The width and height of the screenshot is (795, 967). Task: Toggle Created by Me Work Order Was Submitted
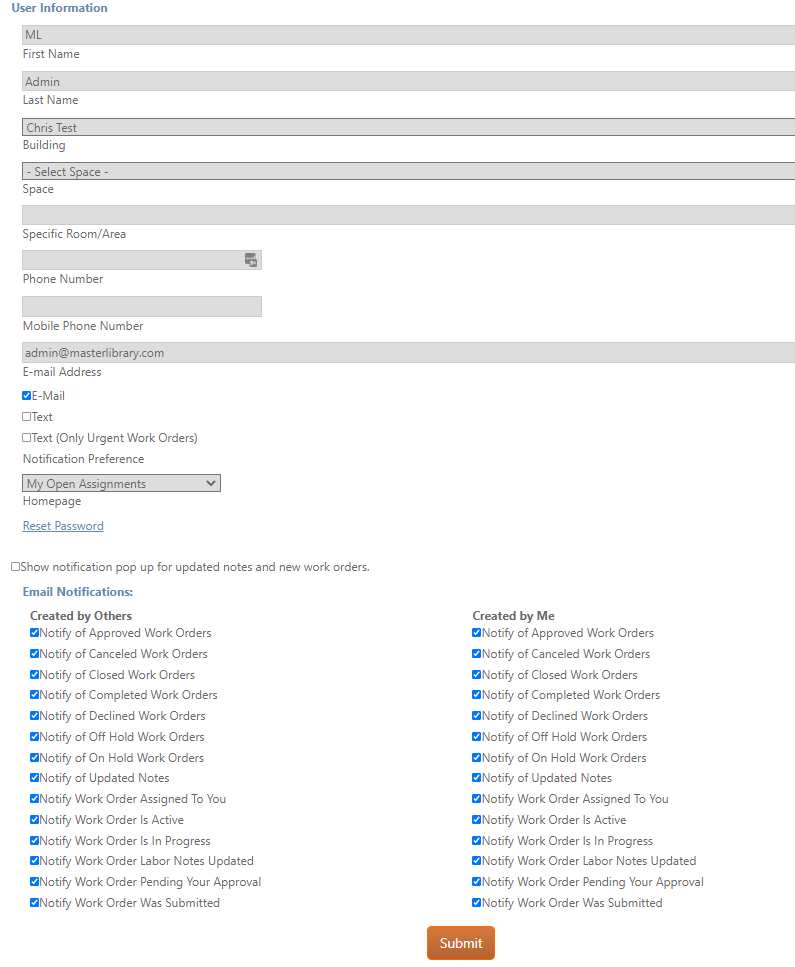(x=477, y=903)
